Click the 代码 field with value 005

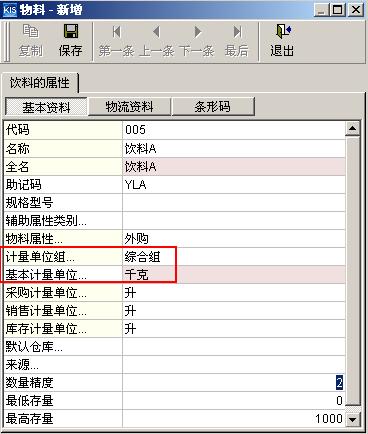(234, 130)
